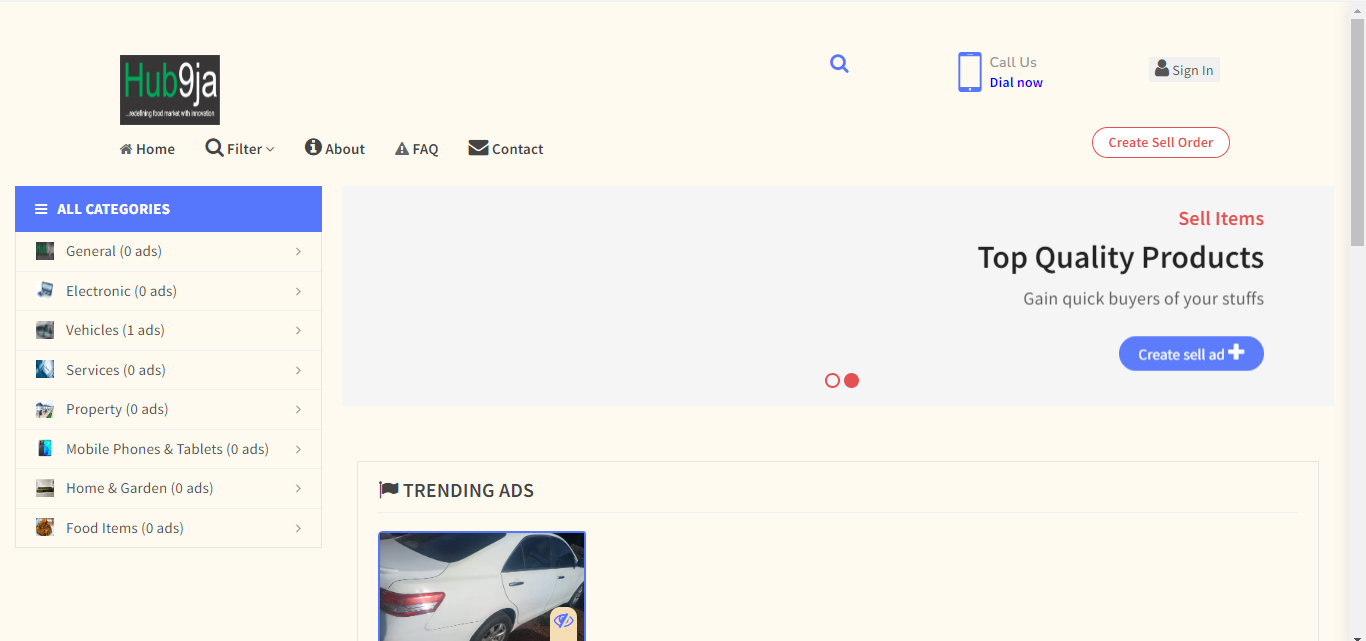Image resolution: width=1366 pixels, height=641 pixels.
Task: Toggle the eye icon on car ad
Action: click(x=563, y=621)
